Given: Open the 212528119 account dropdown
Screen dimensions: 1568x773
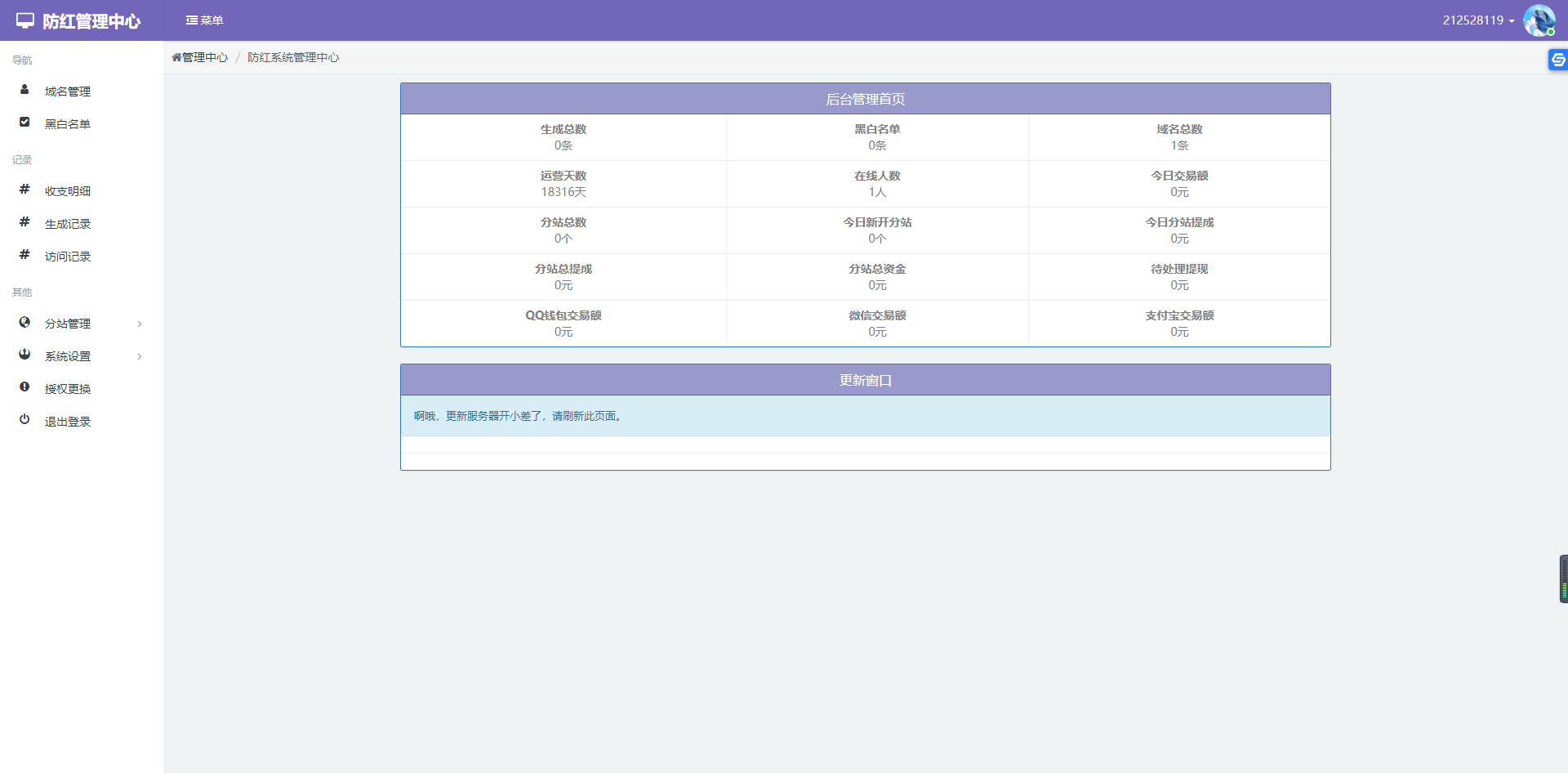Looking at the screenshot, I should coord(1477,20).
